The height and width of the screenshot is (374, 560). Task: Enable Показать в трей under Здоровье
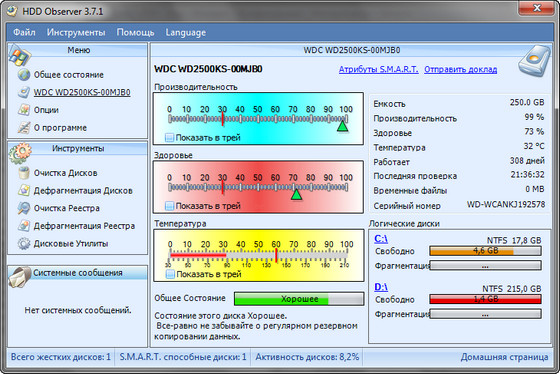170,206
